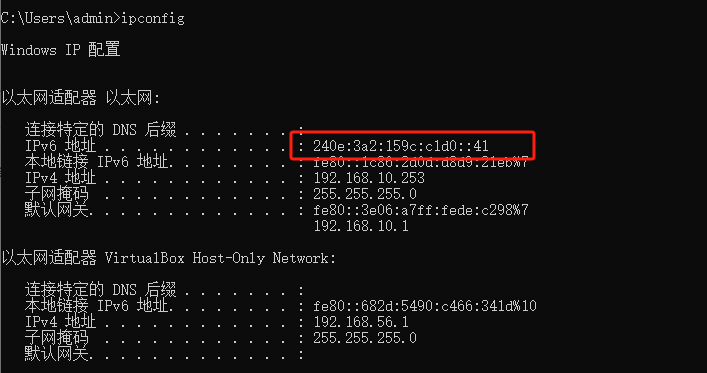Click the highlighted IPv6 address 240e:3a2:159c:c1d0::41
707x373 pixels.
(x=401, y=146)
